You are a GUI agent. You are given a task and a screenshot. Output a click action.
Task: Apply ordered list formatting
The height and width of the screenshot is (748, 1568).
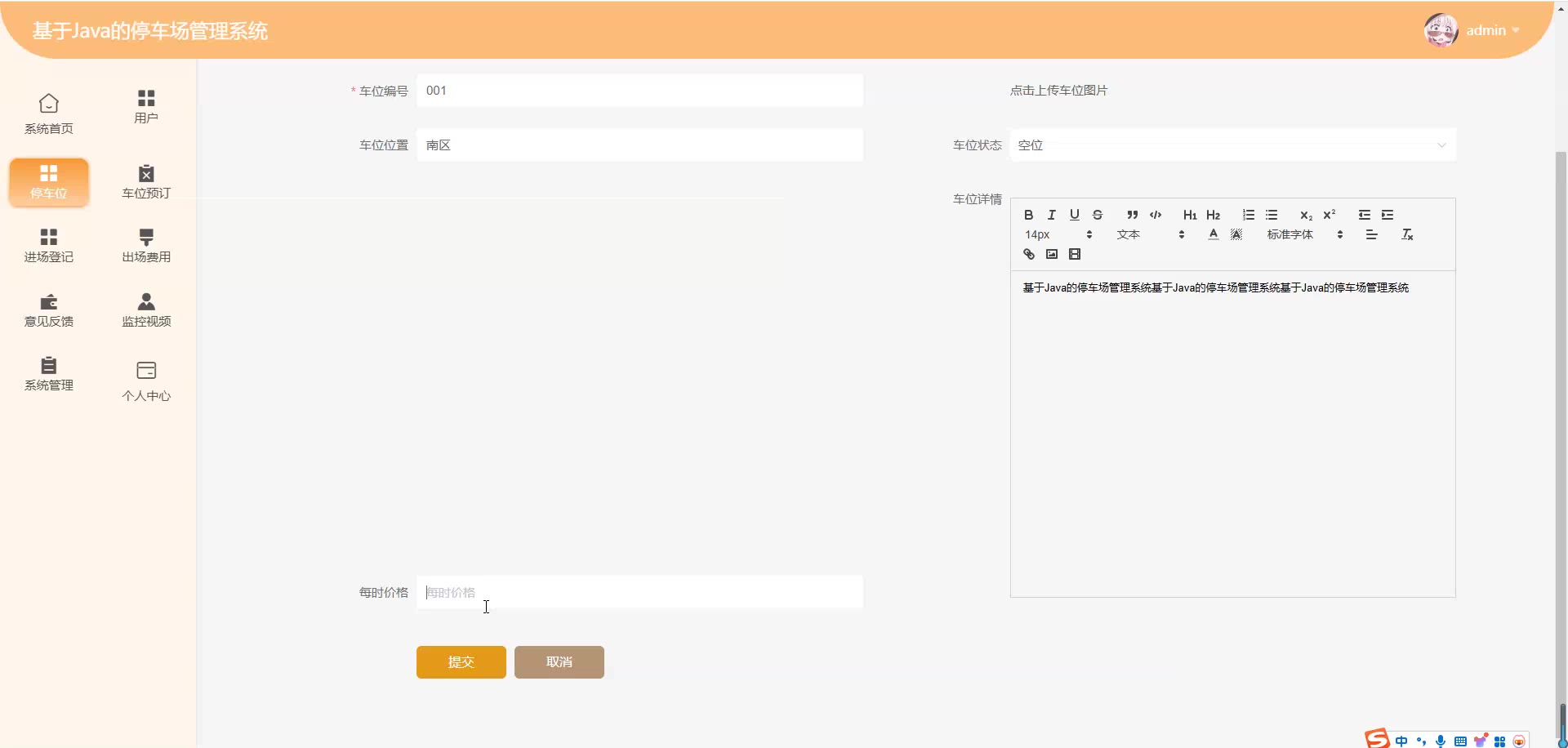1248,215
